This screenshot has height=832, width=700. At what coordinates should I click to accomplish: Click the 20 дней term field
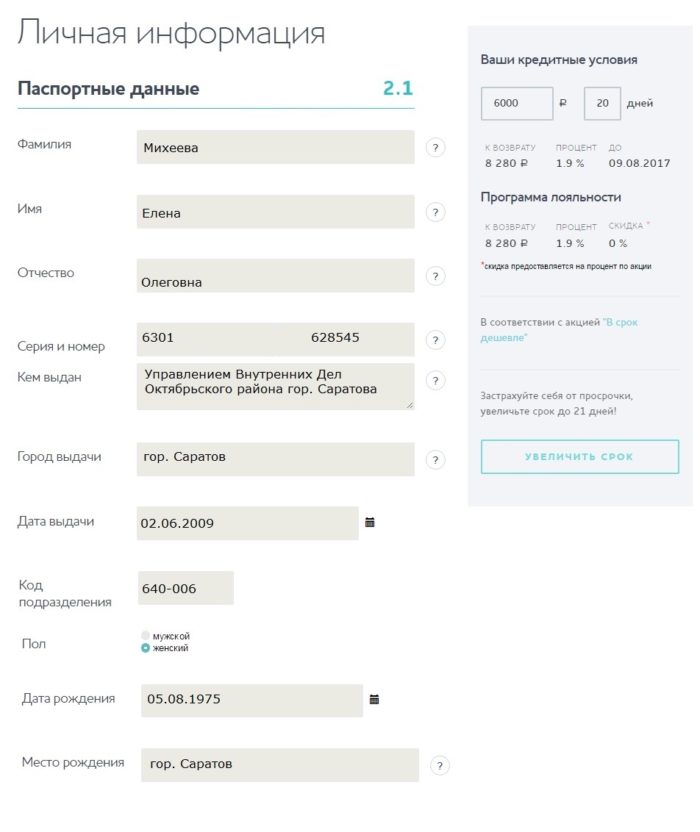click(601, 102)
